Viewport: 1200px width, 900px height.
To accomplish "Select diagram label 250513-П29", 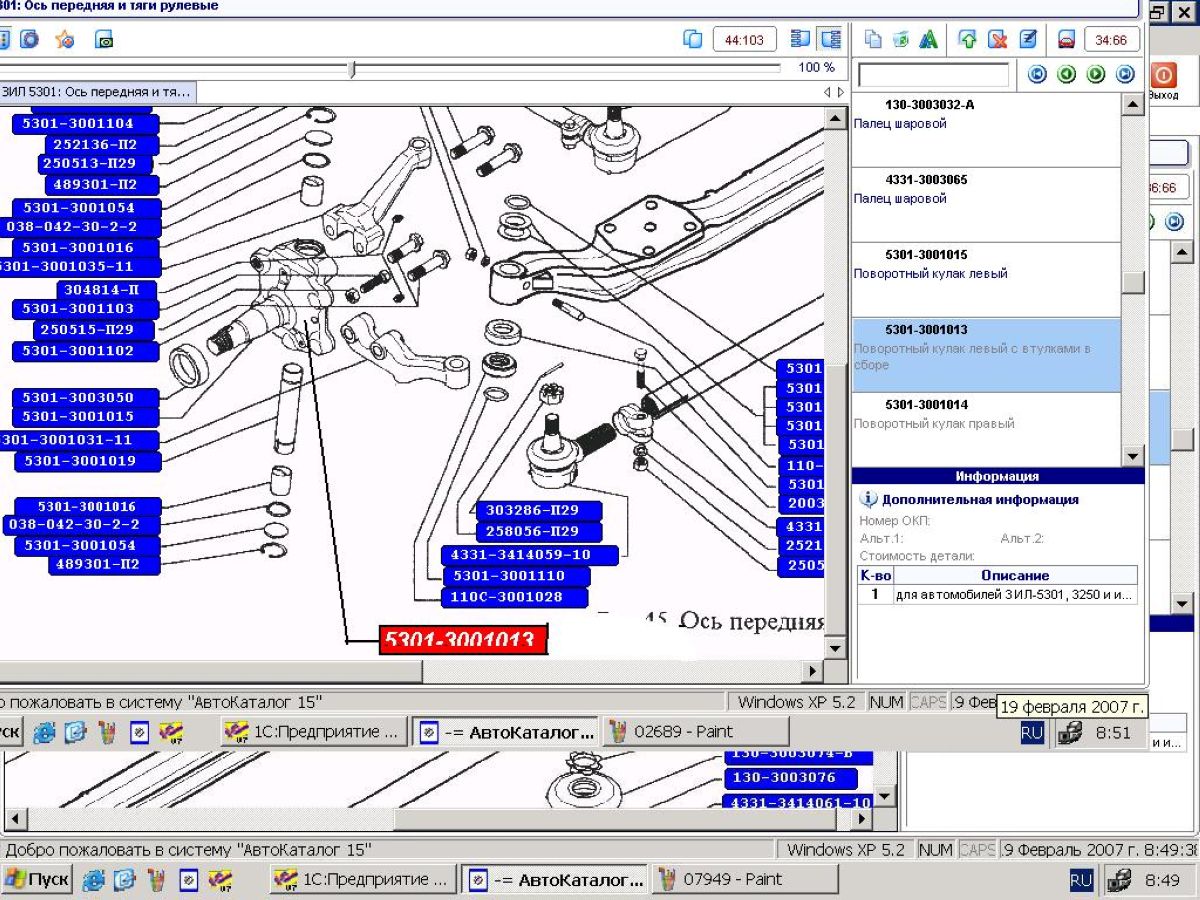I will [x=96, y=164].
